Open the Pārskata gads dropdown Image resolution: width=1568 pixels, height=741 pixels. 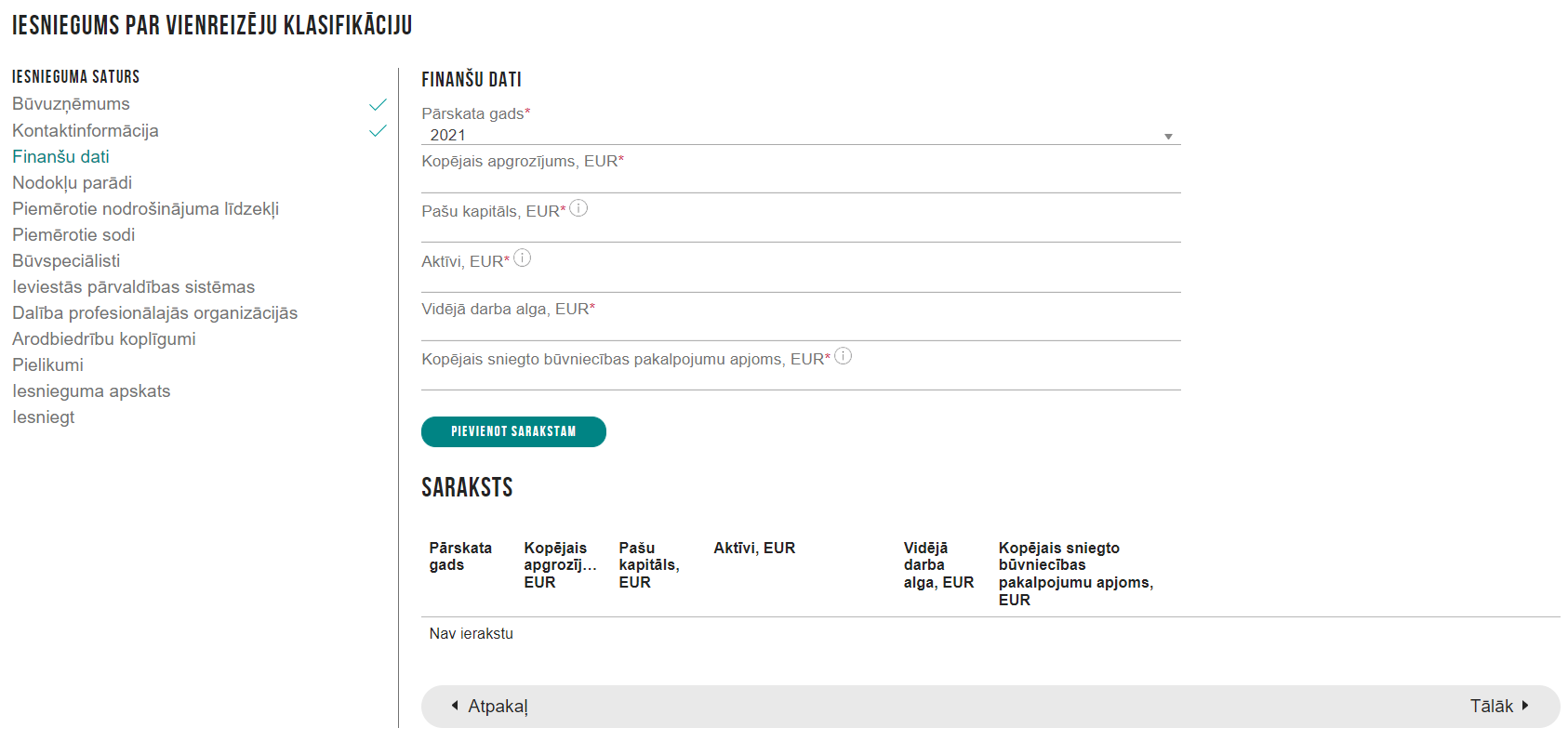pyautogui.click(x=801, y=135)
